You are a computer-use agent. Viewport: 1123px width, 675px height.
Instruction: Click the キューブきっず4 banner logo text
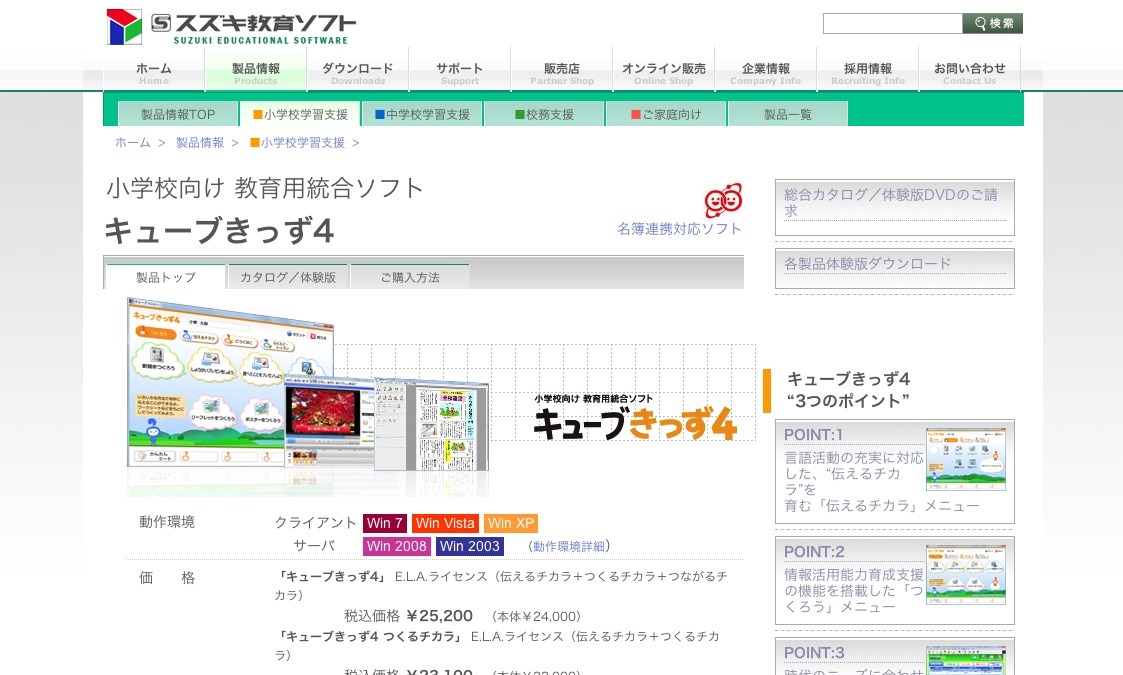pos(635,423)
